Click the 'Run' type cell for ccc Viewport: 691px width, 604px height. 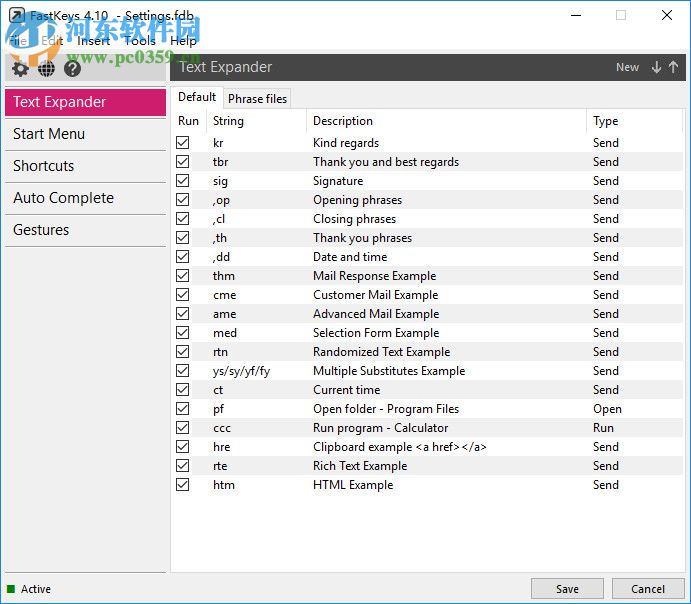click(603, 428)
